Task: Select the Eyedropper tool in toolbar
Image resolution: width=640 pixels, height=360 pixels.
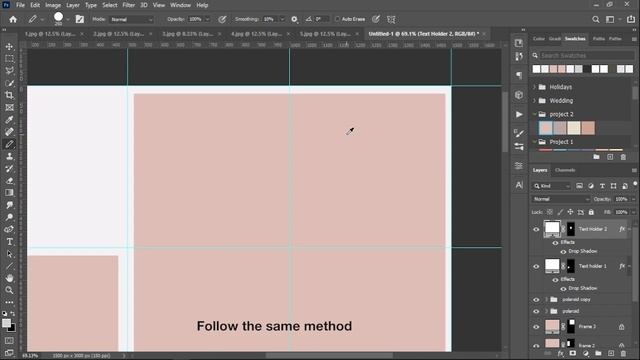Action: (x=9, y=120)
